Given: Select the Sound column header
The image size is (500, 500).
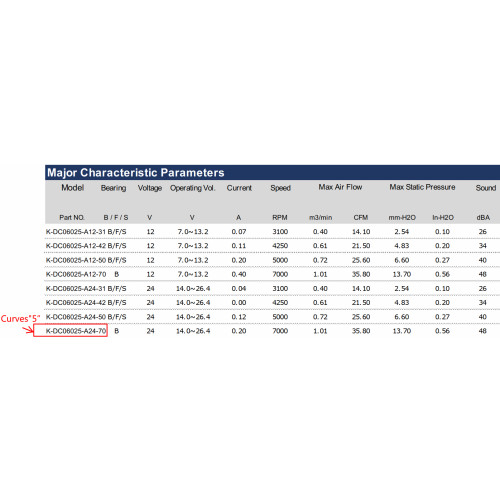Looking at the screenshot, I should [486, 188].
